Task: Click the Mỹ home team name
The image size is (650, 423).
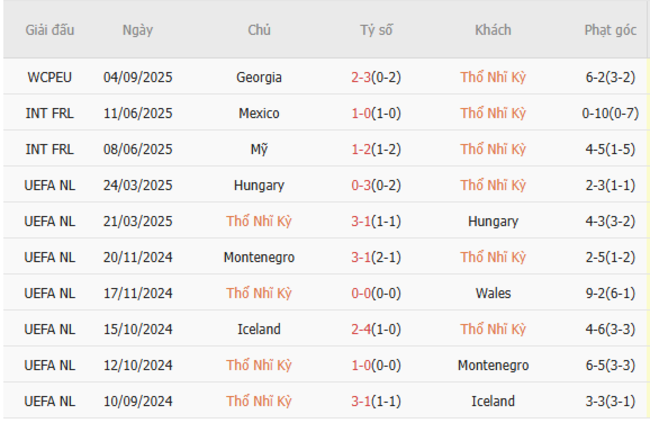Action: point(259,149)
